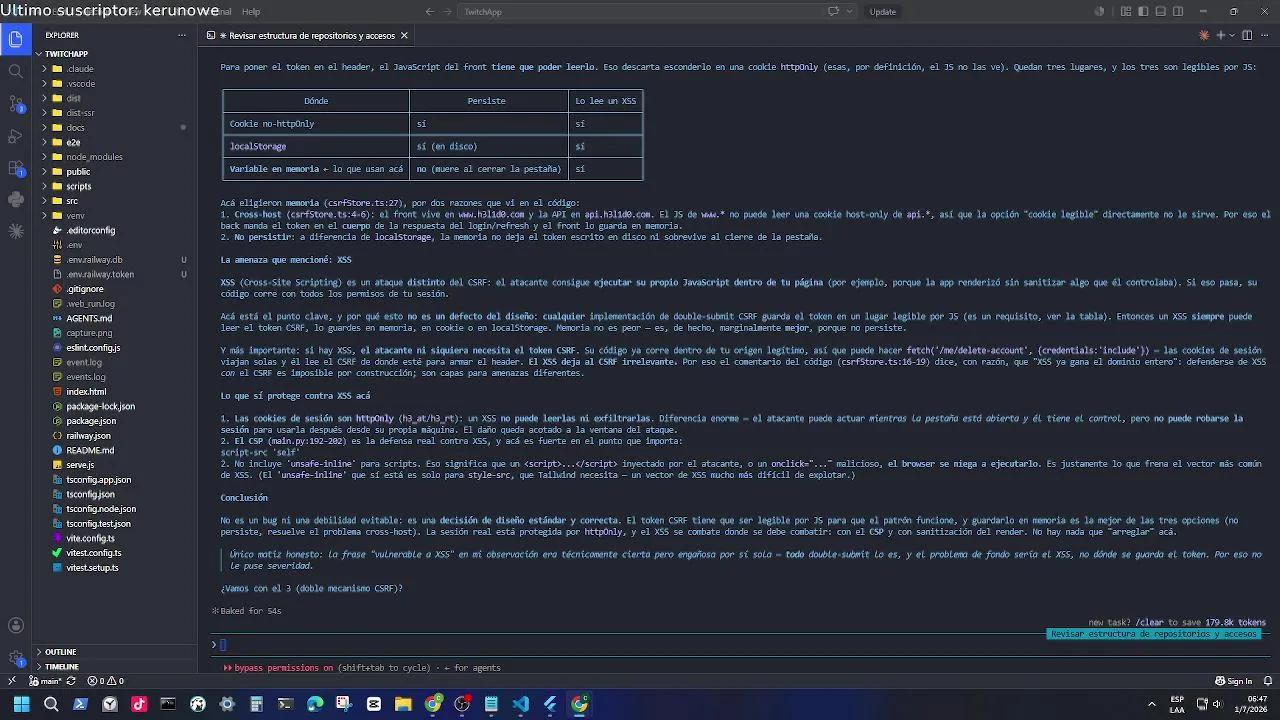Open the Accounts icon in activity bar

(x=15, y=626)
